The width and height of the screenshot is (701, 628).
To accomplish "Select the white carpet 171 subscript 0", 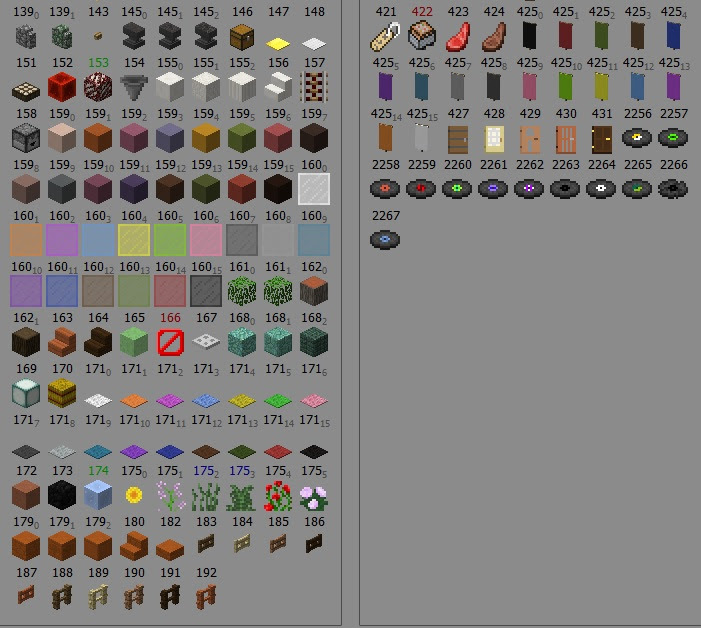I will tap(98, 400).
